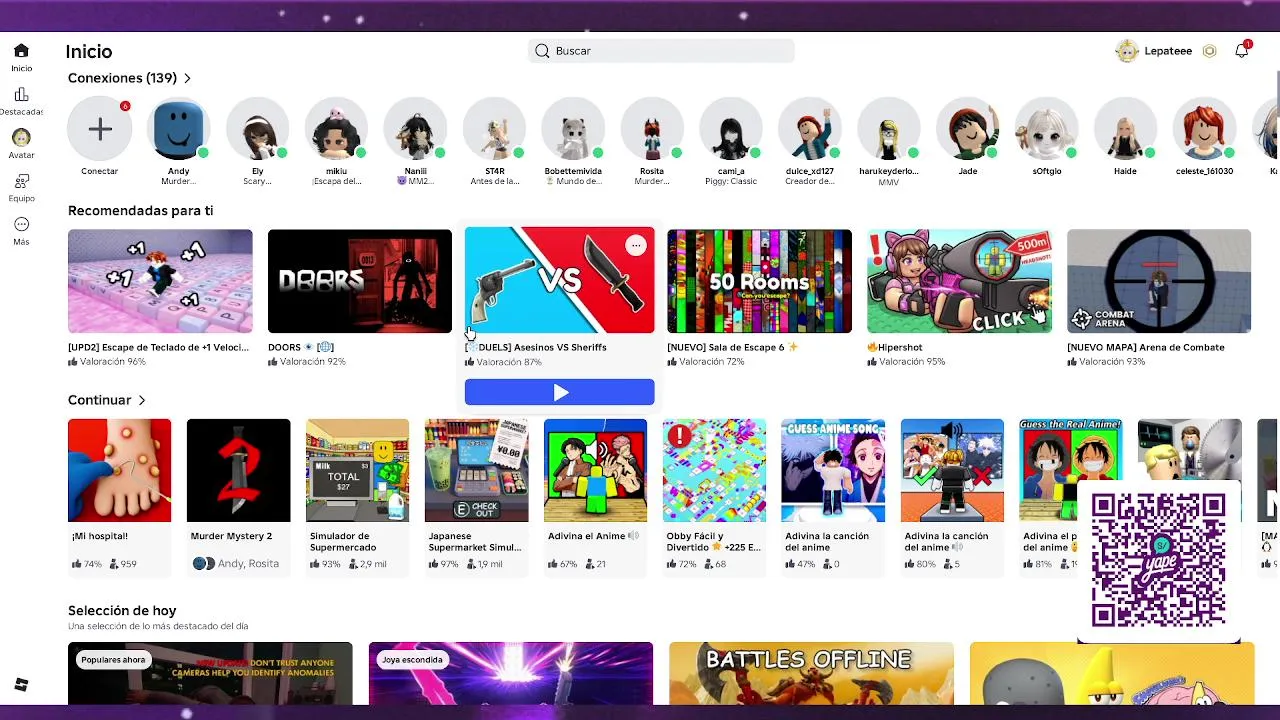Open Inicio in the left sidebar
The height and width of the screenshot is (720, 1280).
(21, 58)
